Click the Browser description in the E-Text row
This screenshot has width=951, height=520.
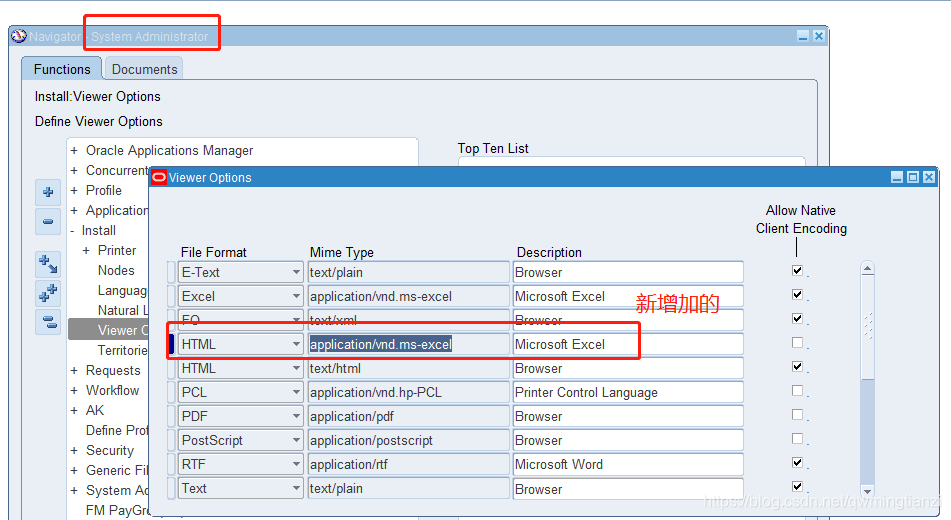pyautogui.click(x=628, y=272)
